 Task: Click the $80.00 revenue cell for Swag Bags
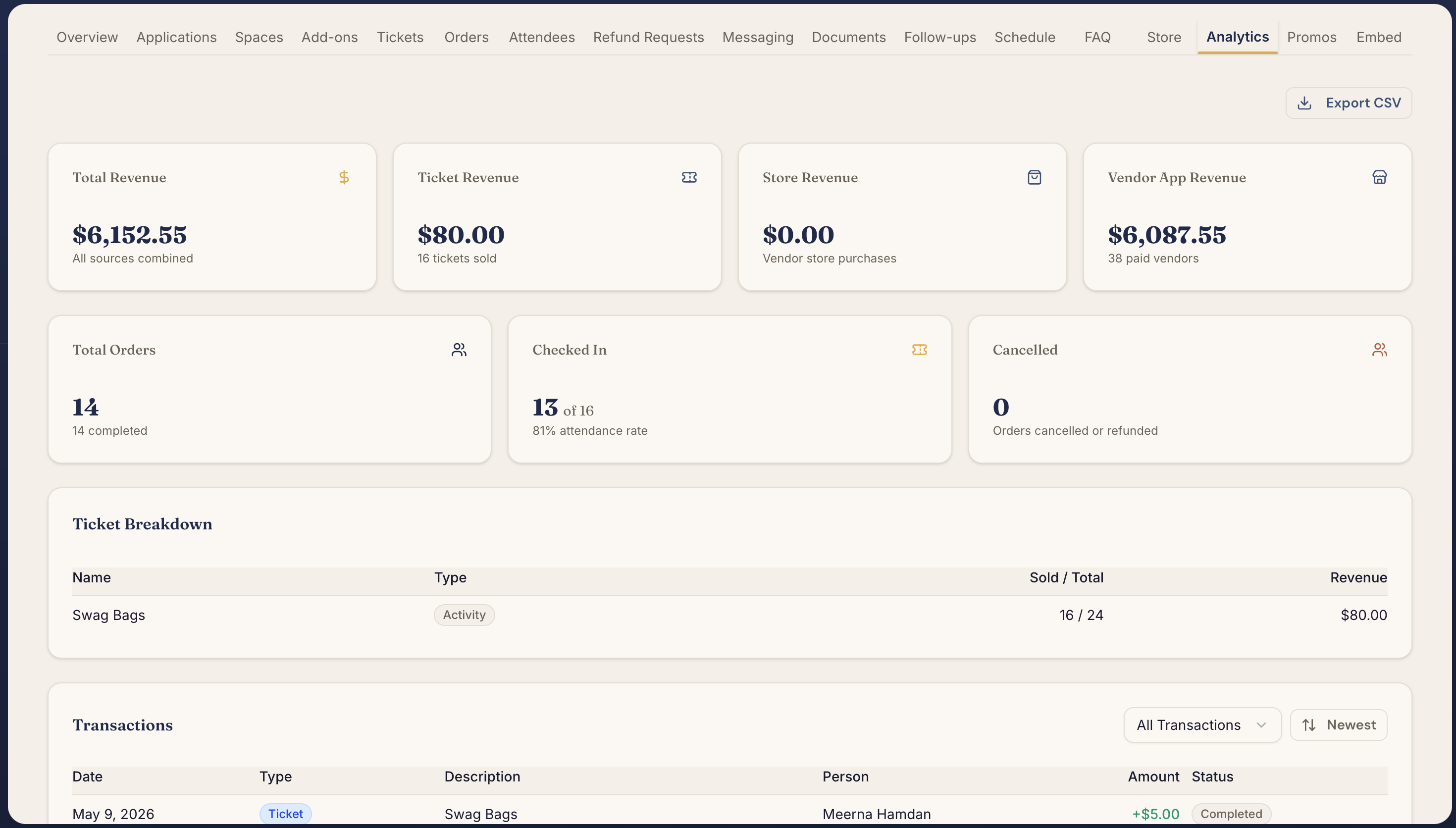pyautogui.click(x=1363, y=616)
